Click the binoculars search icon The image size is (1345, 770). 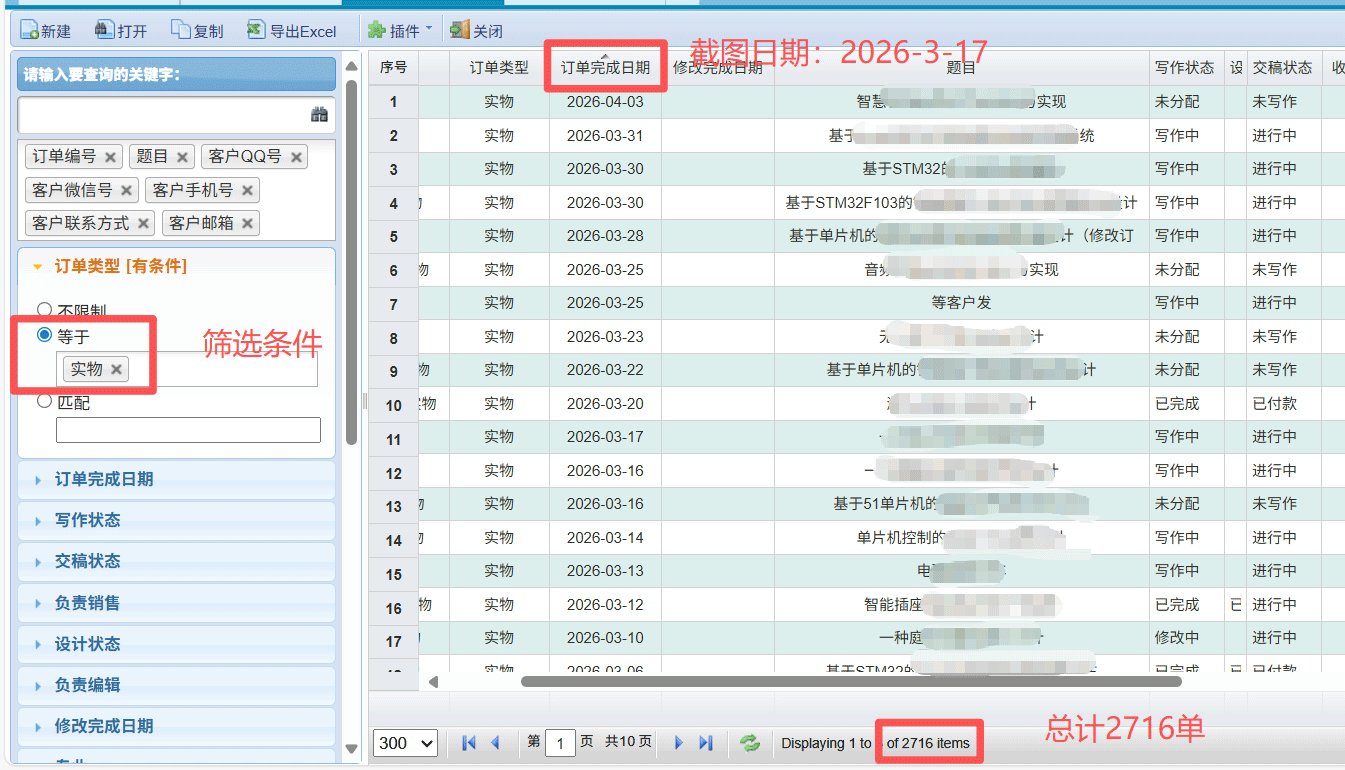(x=319, y=115)
